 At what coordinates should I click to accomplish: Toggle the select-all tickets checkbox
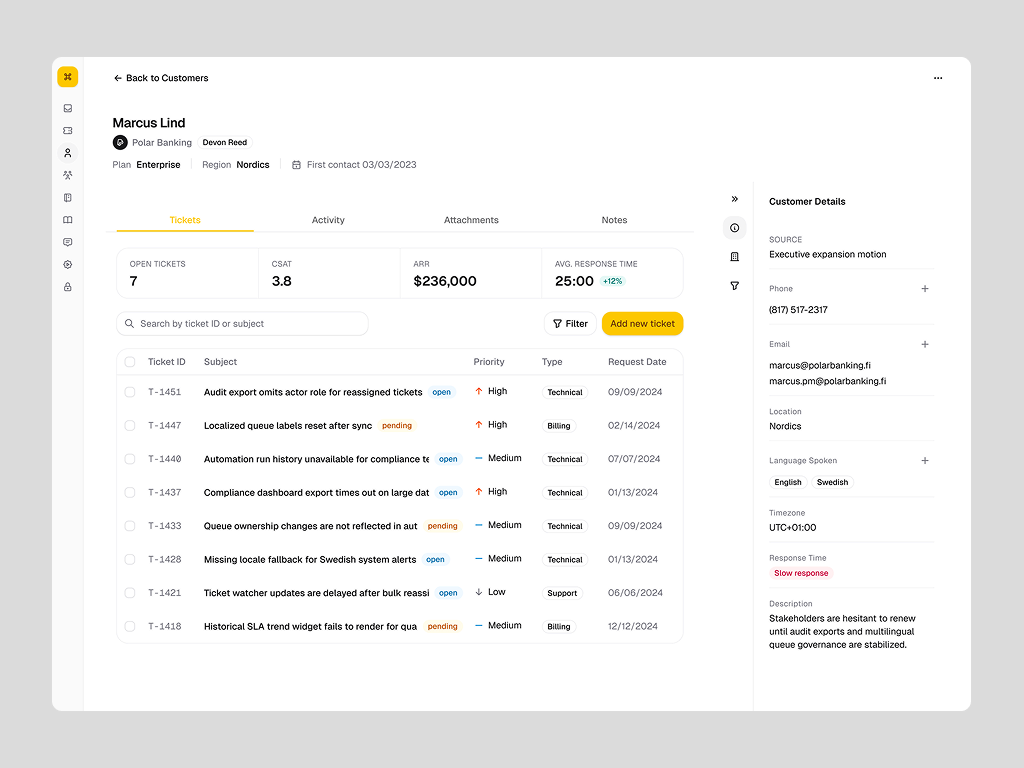pos(130,362)
